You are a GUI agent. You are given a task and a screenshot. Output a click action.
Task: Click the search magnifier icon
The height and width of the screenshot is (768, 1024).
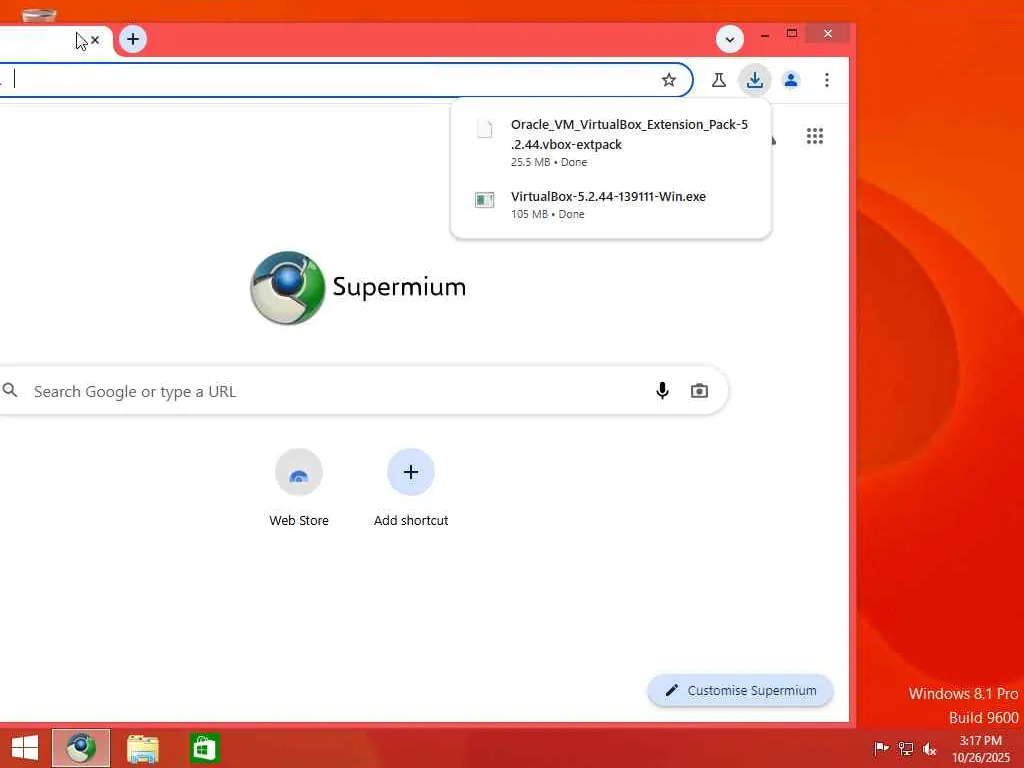pos(10,391)
